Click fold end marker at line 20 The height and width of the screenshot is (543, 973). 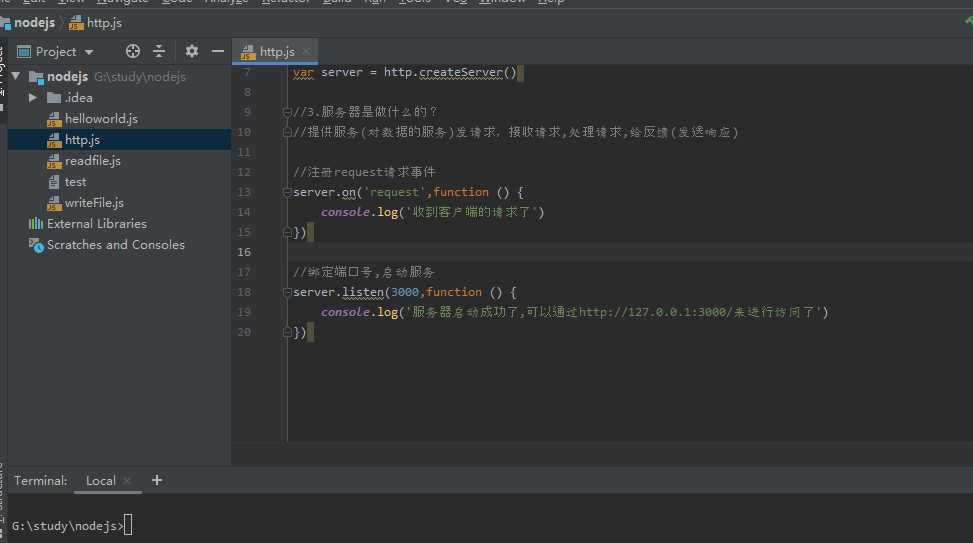point(287,332)
